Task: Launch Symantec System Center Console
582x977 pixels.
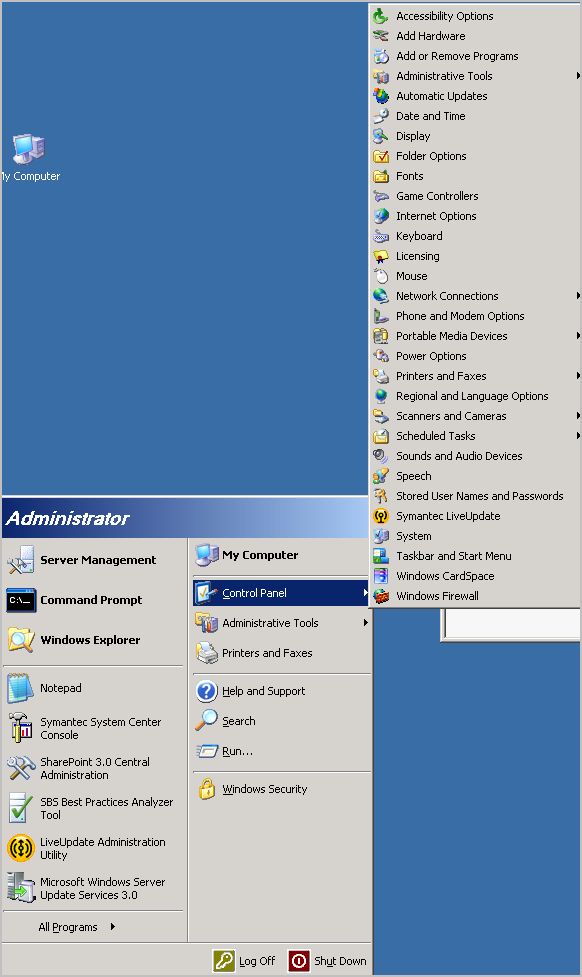Action: pyautogui.click(x=93, y=728)
